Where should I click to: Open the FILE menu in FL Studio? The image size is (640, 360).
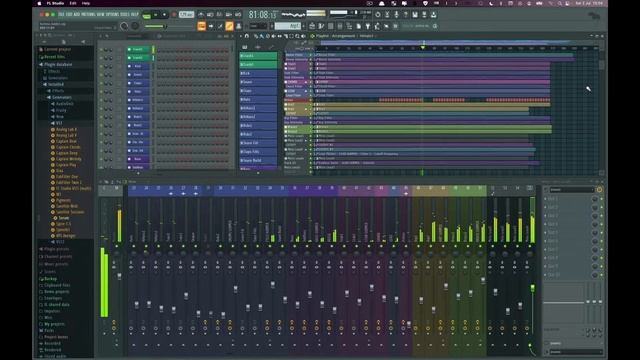coord(62,14)
